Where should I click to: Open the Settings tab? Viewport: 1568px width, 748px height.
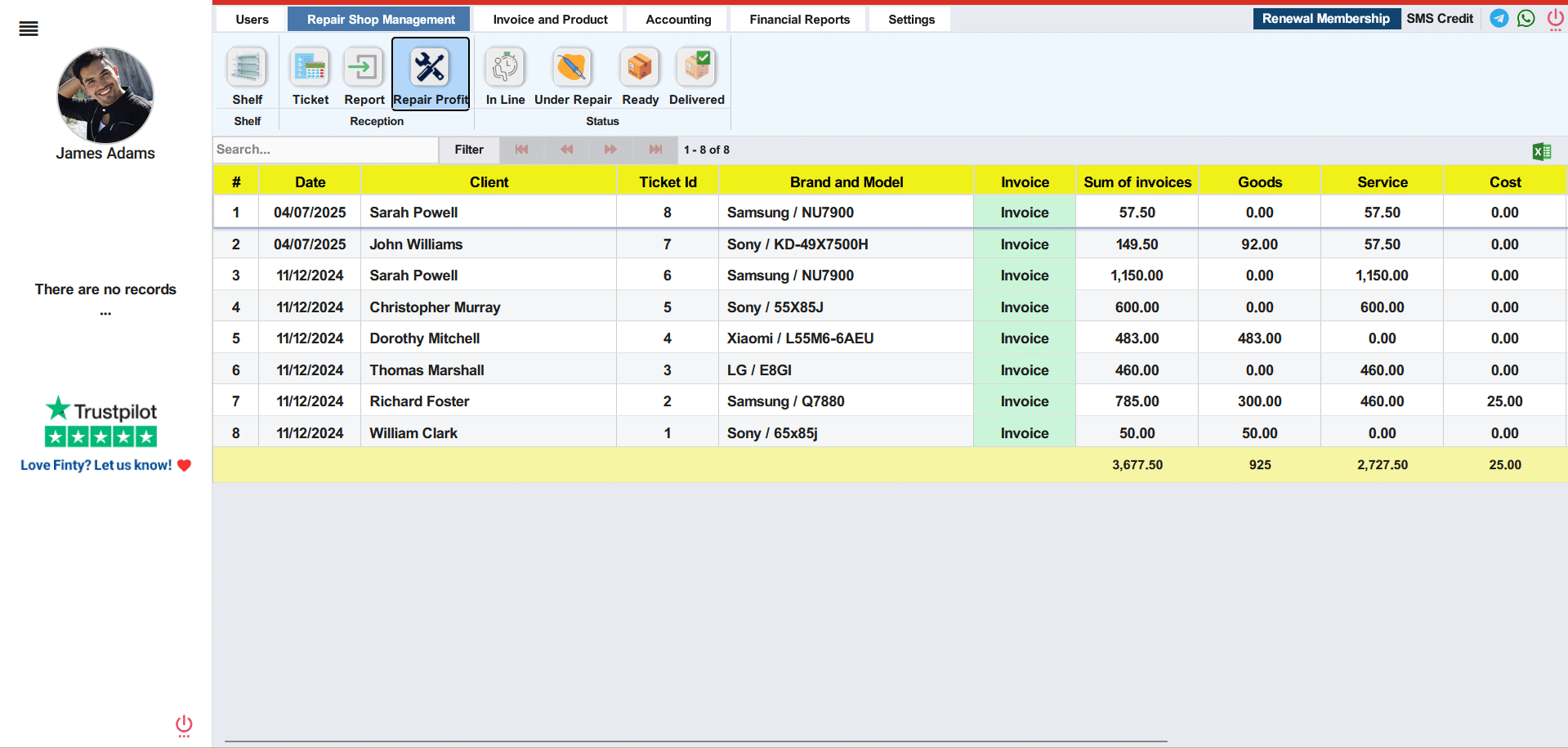pos(911,20)
